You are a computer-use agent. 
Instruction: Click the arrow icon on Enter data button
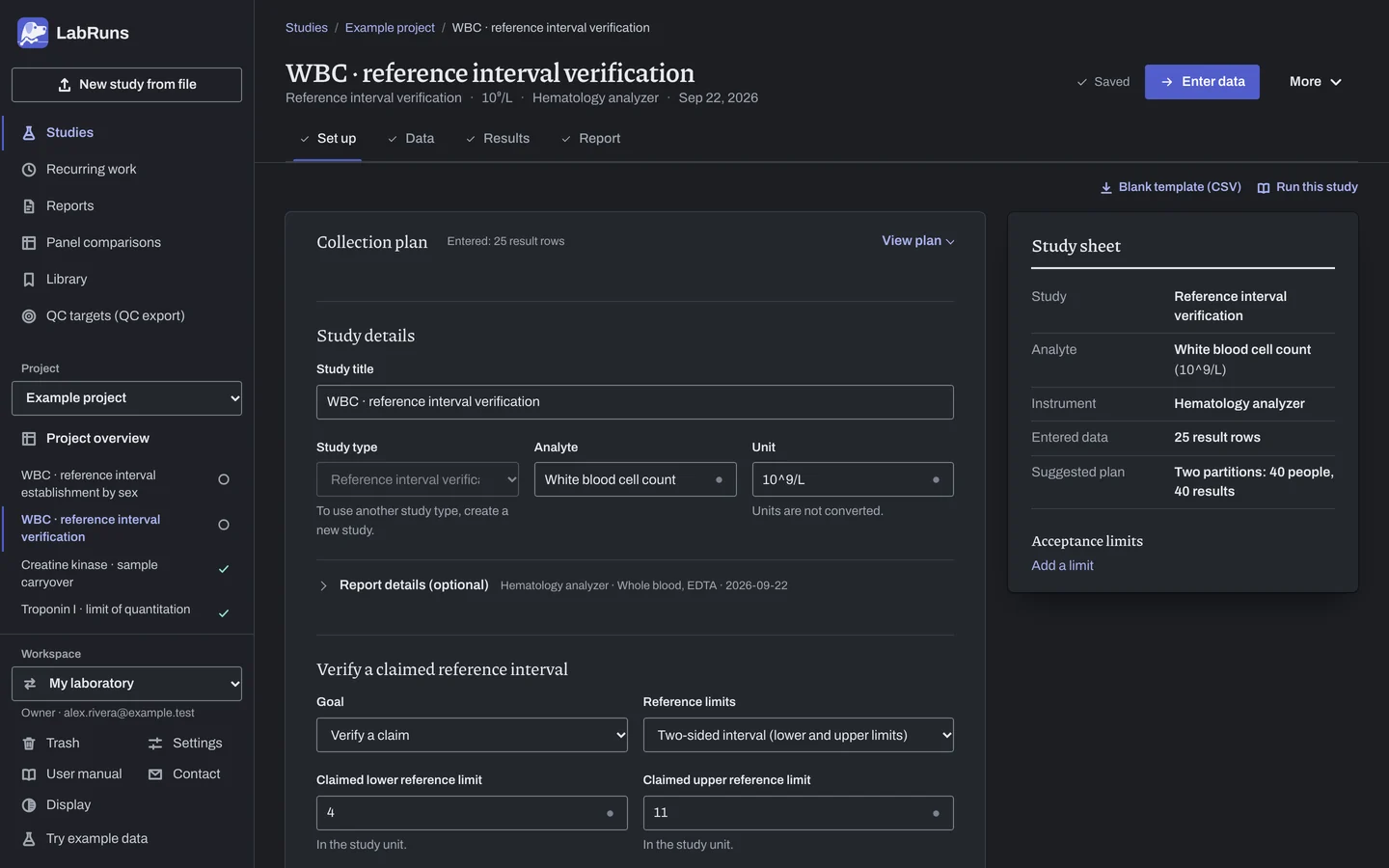[1167, 82]
